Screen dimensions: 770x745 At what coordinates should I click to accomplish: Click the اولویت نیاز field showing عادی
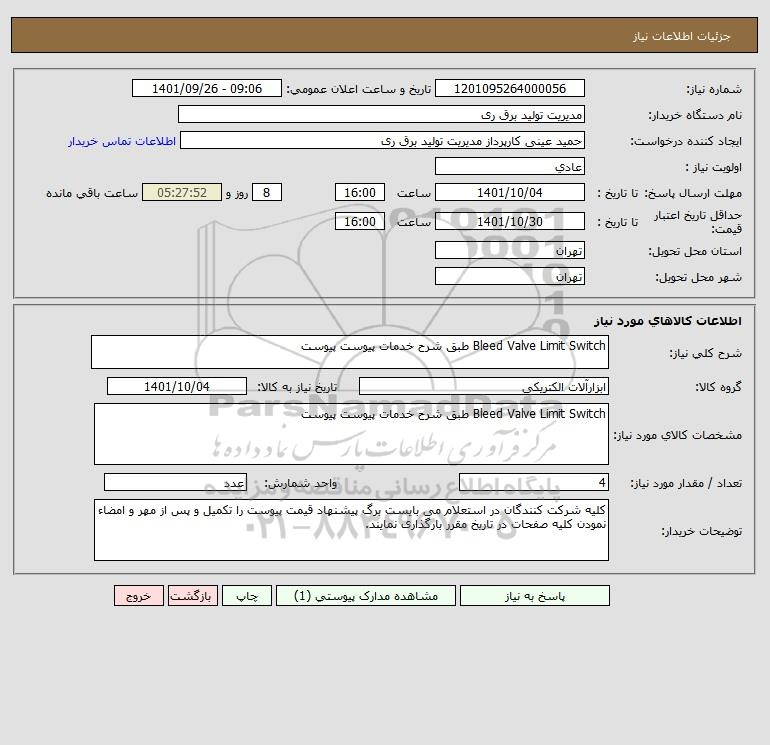510,166
